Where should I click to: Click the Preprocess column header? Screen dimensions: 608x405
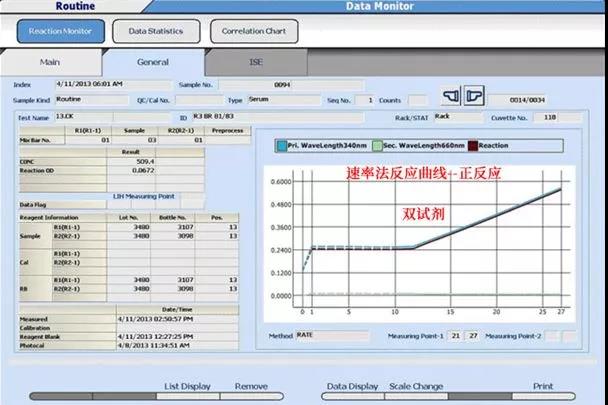(x=228, y=131)
